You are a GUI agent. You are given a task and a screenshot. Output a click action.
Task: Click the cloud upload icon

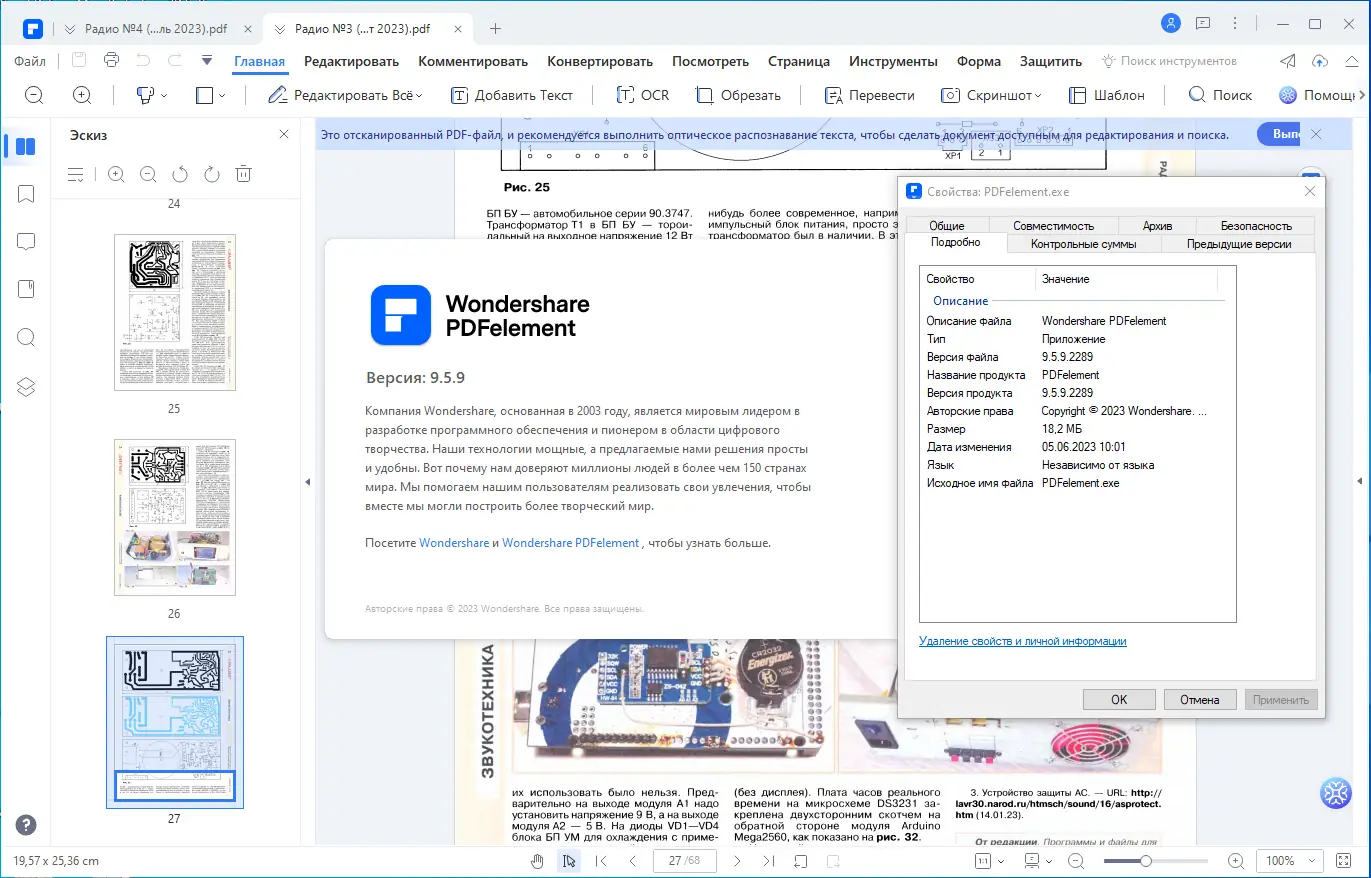pos(1320,61)
